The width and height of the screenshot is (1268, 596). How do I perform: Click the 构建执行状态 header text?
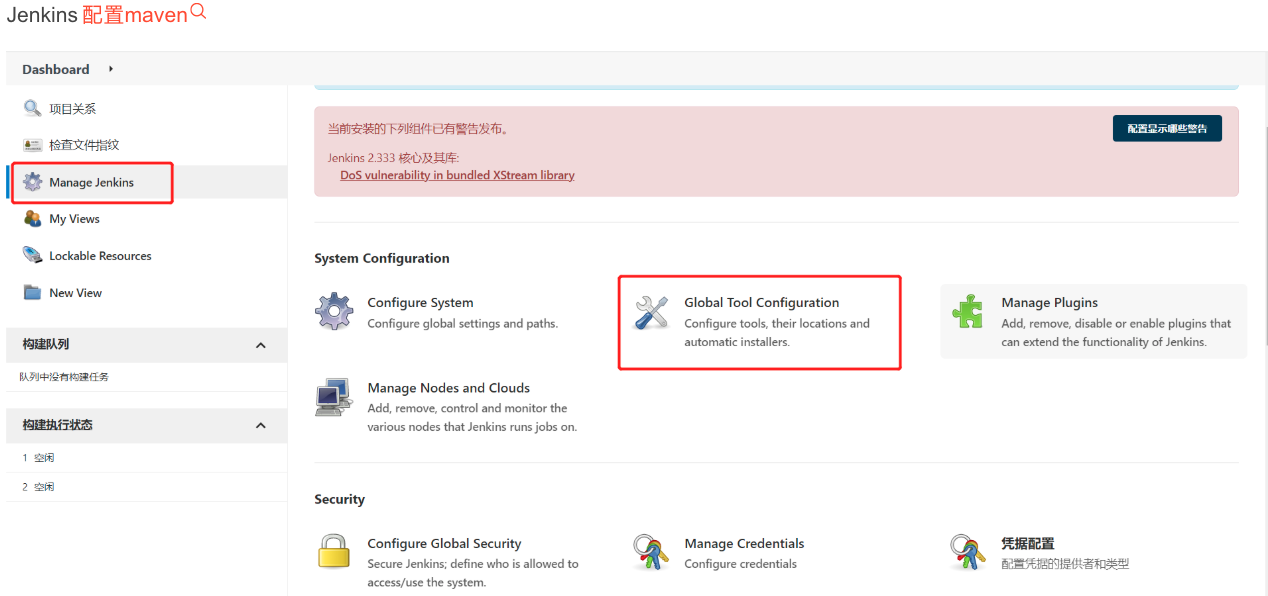[x=58, y=425]
